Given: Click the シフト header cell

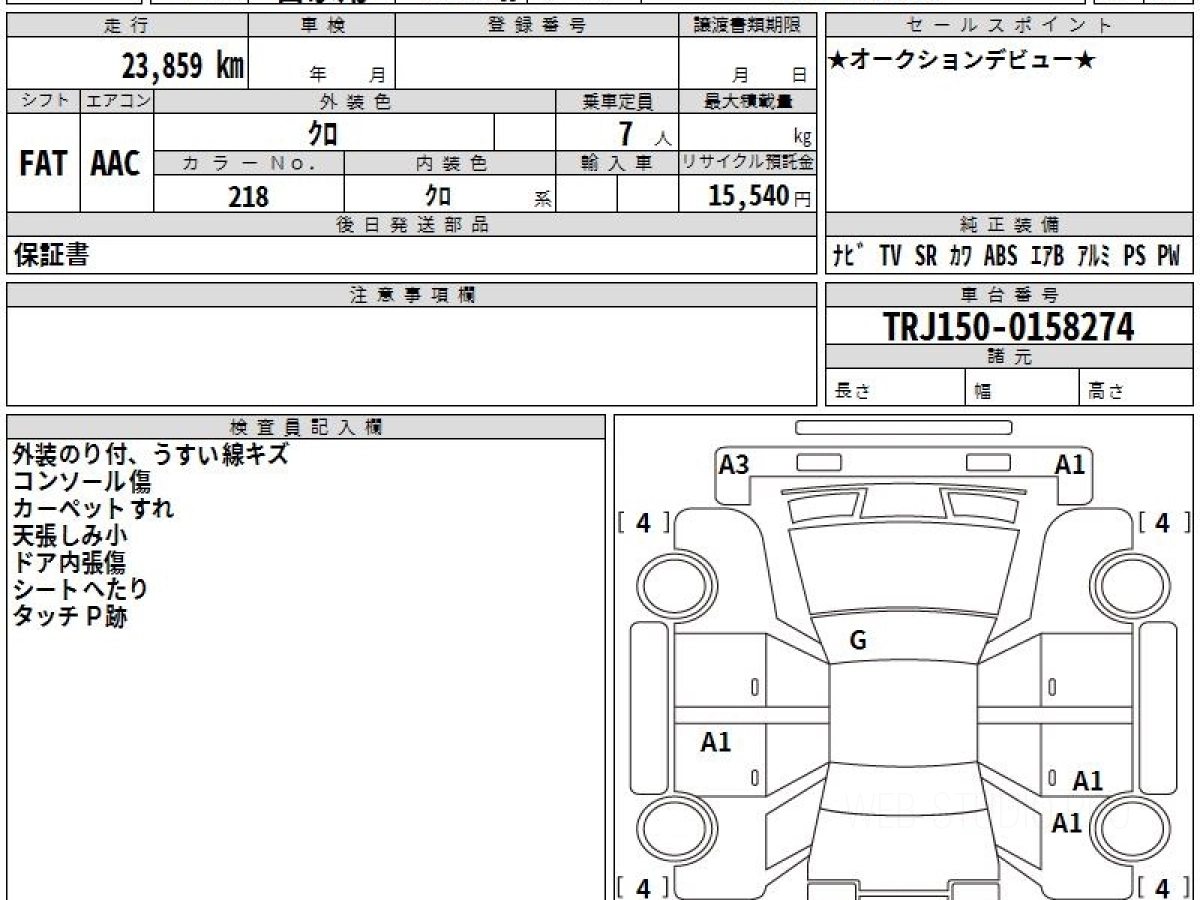Looking at the screenshot, I should [43, 101].
